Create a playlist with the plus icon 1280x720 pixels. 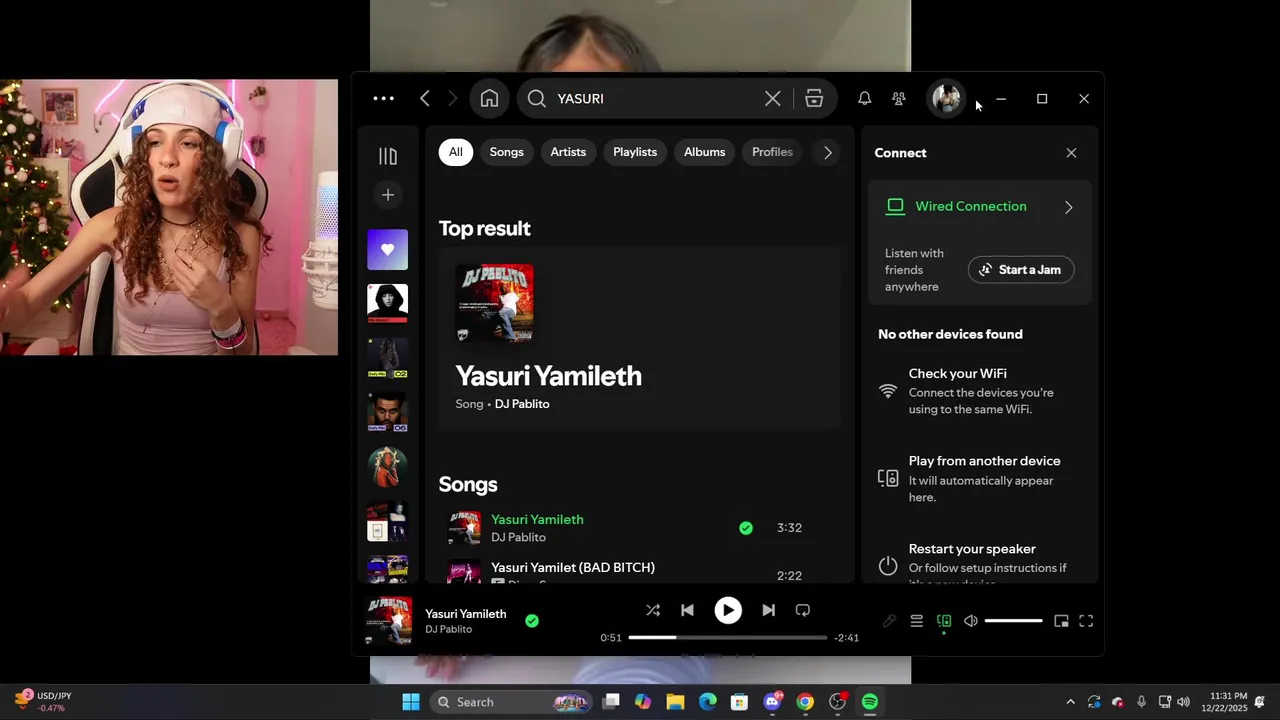click(388, 195)
